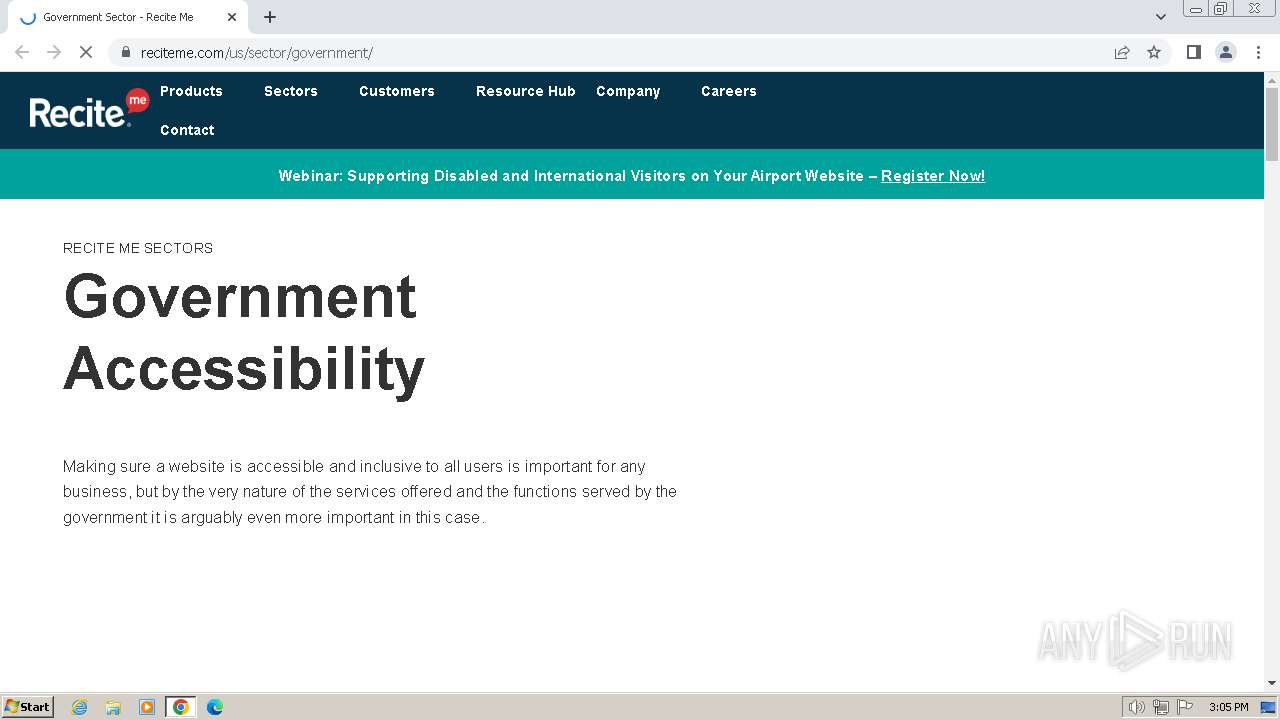This screenshot has height=720, width=1280.
Task: Focus the address bar URL field
Action: 610,52
